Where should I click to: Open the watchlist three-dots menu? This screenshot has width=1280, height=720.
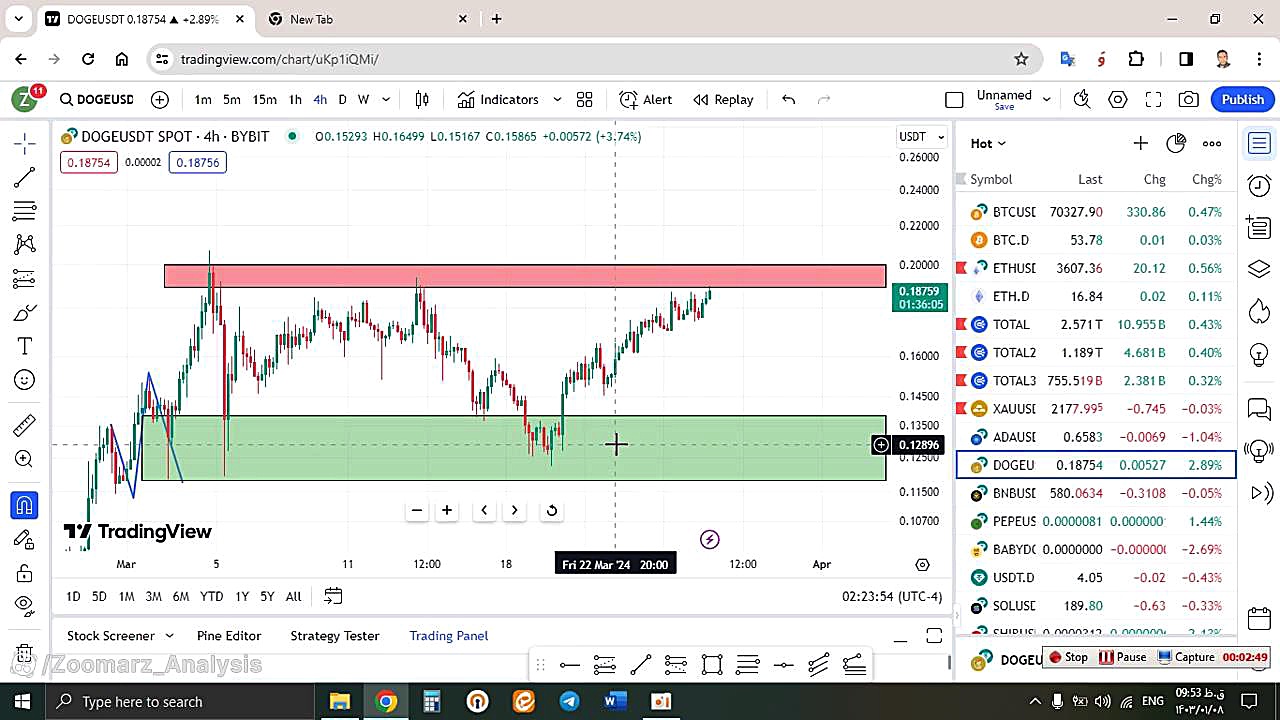point(1212,143)
